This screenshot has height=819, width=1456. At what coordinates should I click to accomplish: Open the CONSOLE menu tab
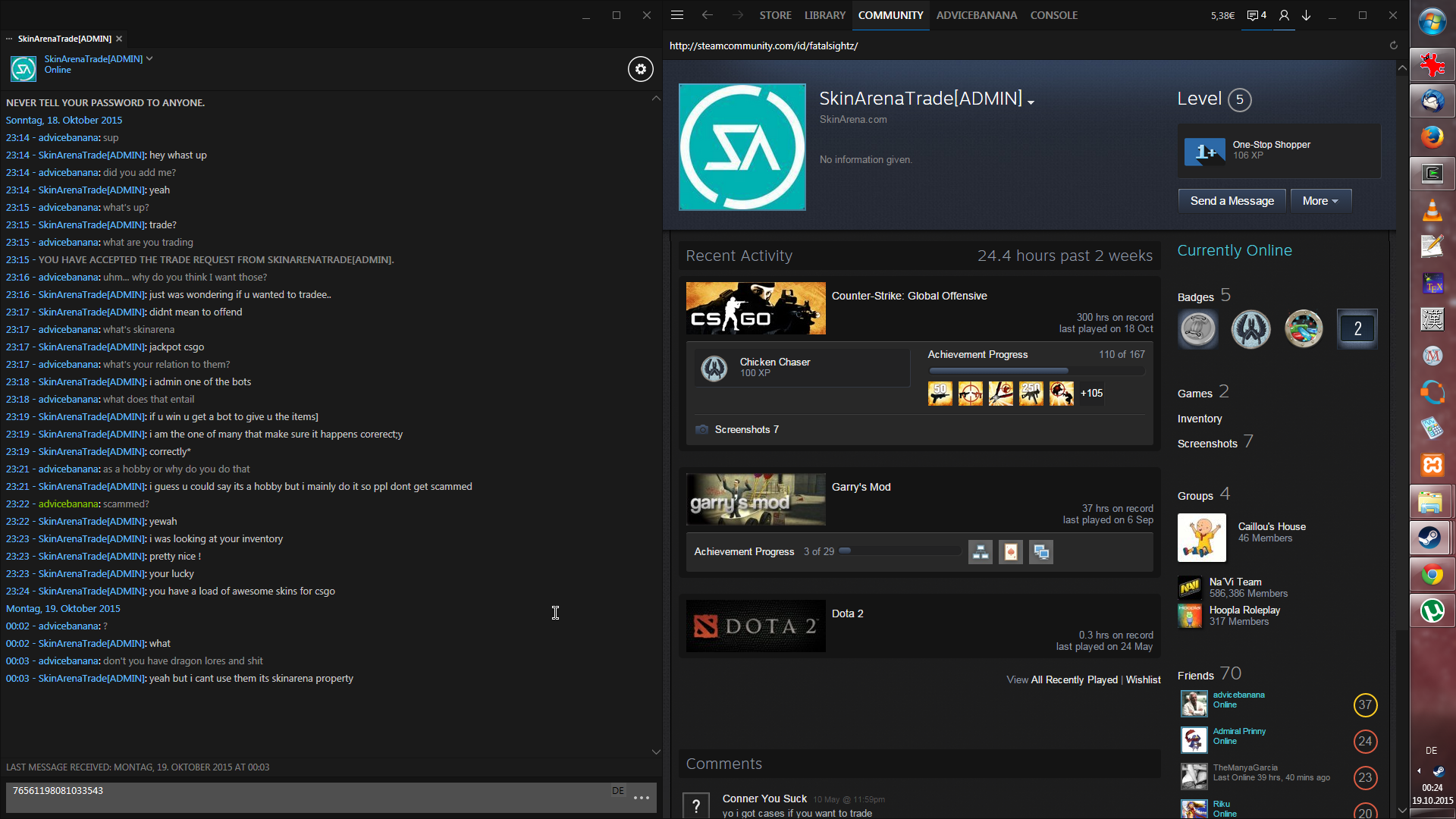pos(1053,15)
